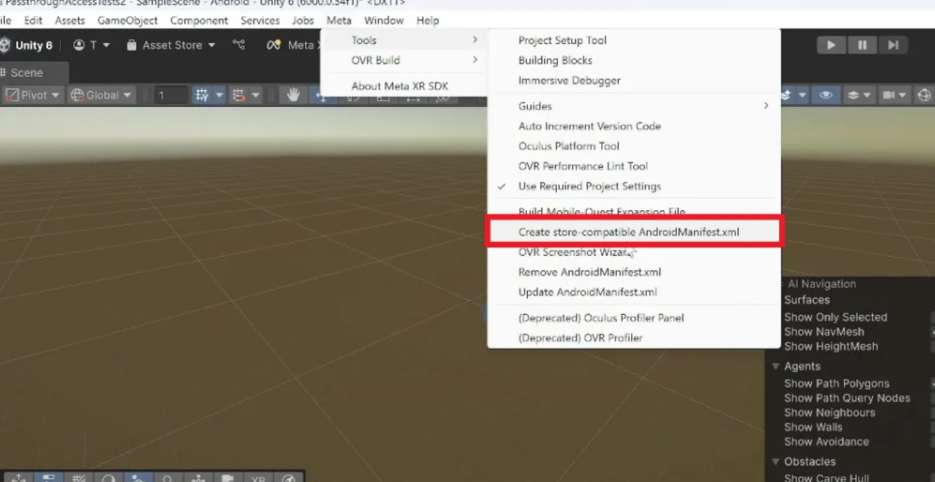The width and height of the screenshot is (935, 482).
Task: Open OVR Screenshot Wizard
Action: (x=634, y=252)
